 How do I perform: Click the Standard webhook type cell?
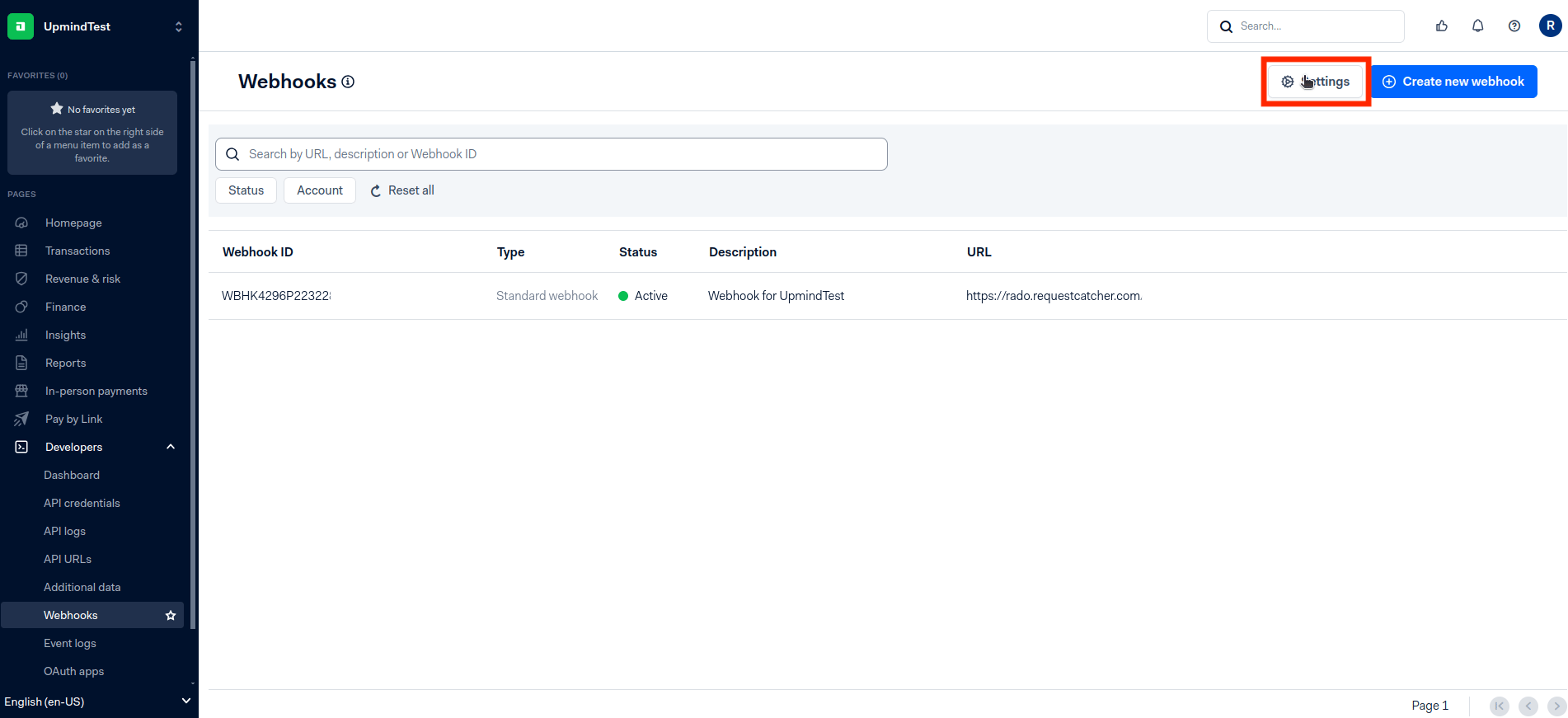pyautogui.click(x=547, y=296)
